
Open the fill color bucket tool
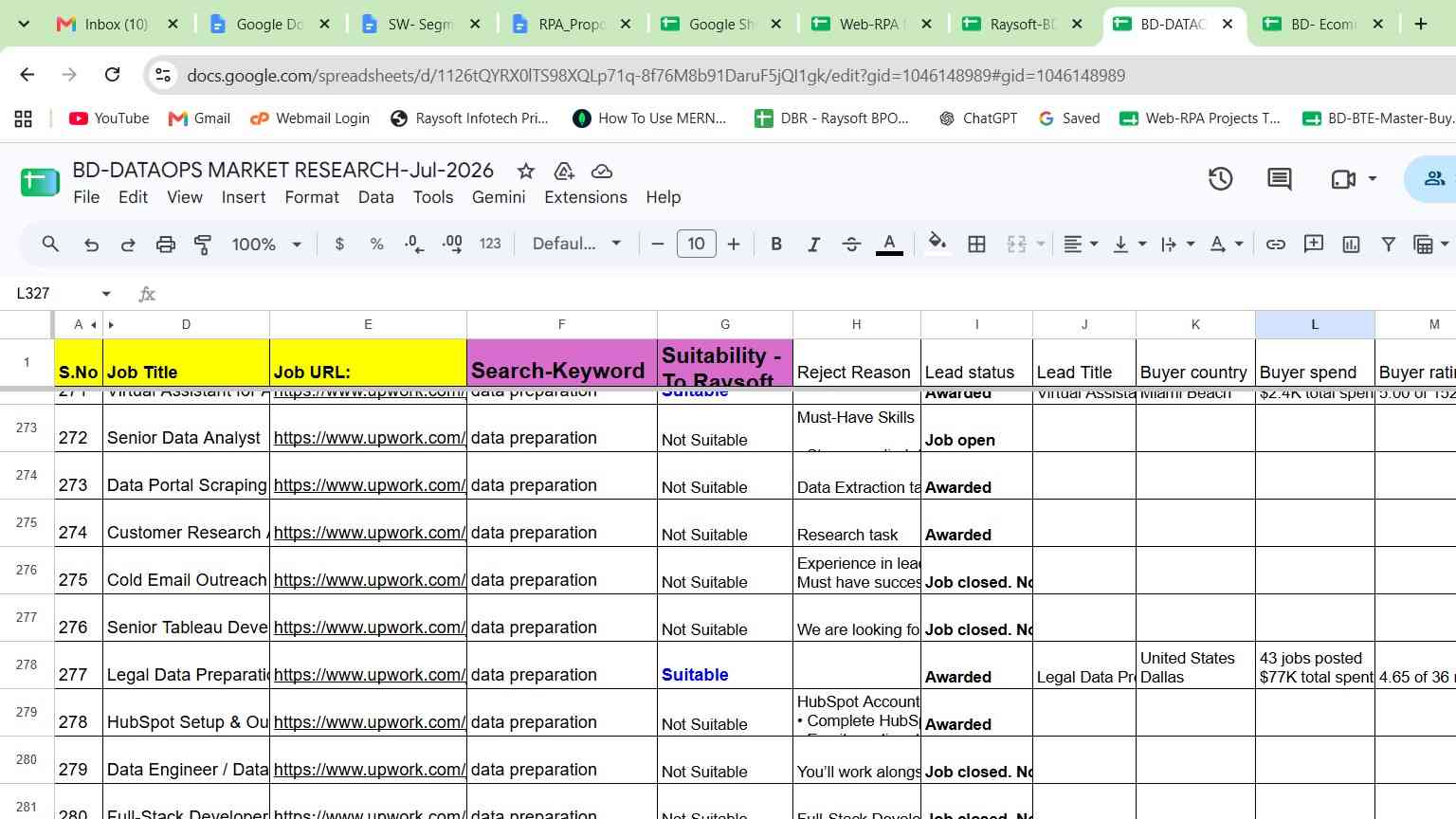(x=937, y=244)
